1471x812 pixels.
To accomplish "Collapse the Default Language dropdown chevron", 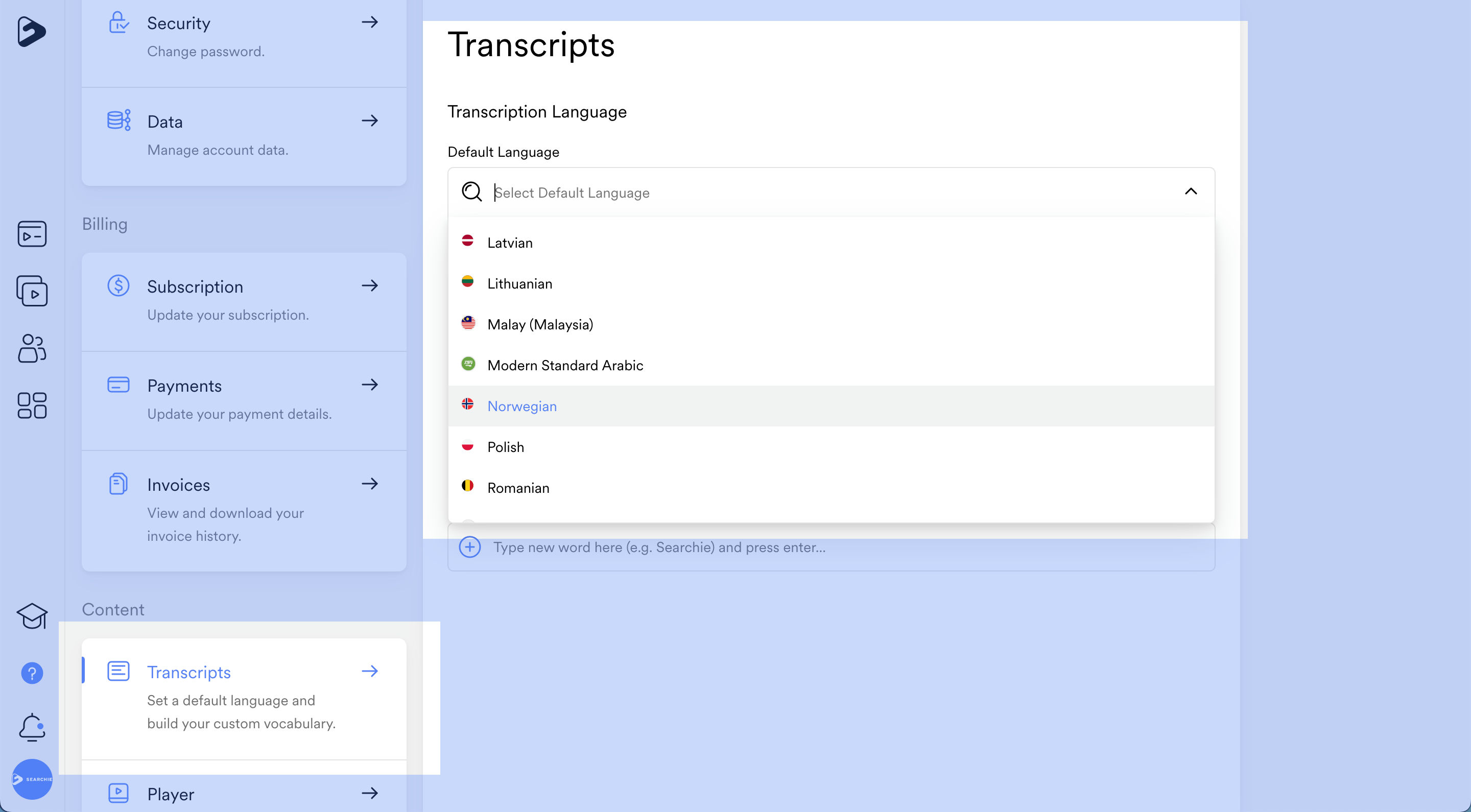I will coord(1191,192).
